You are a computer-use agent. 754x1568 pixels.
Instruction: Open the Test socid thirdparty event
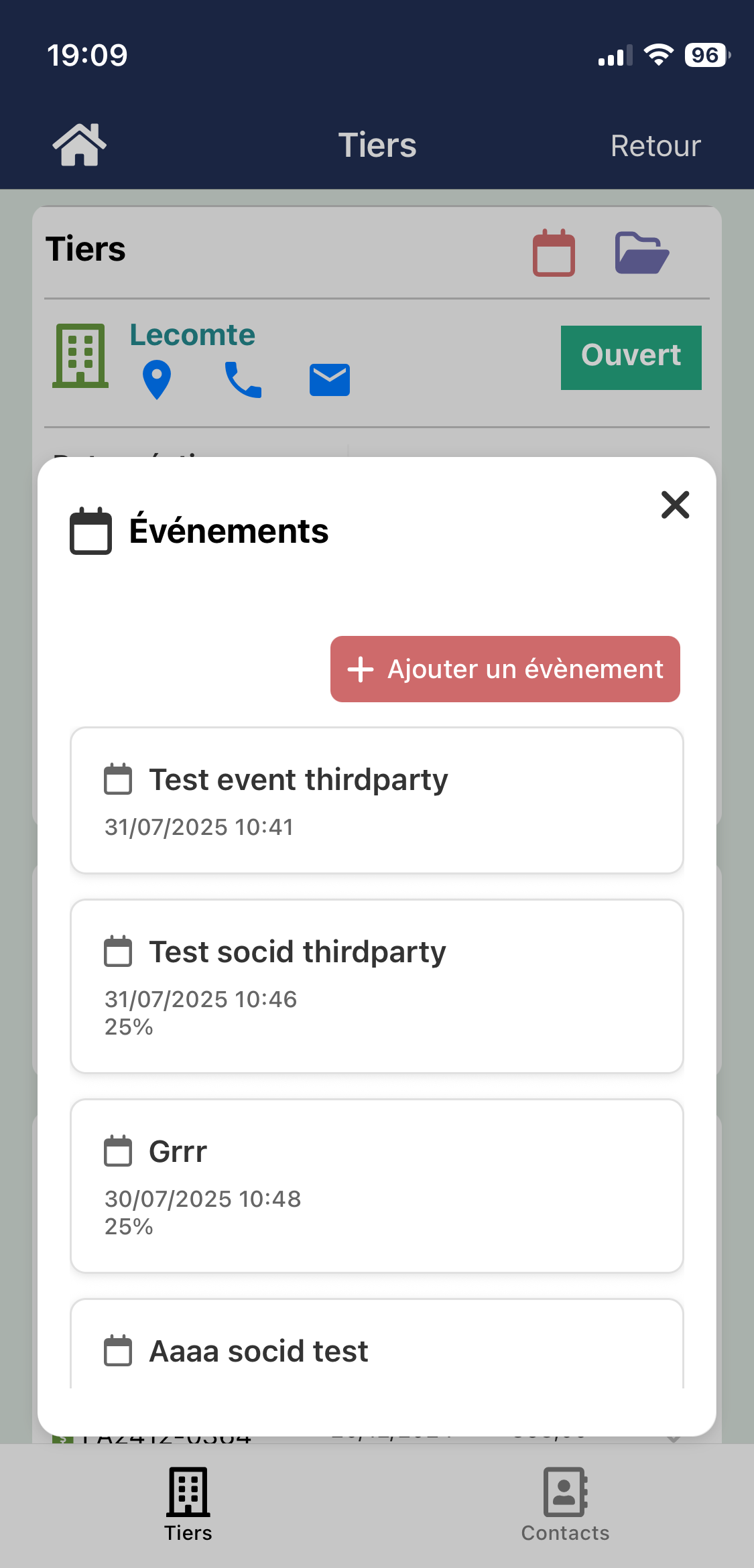pyautogui.click(x=377, y=986)
